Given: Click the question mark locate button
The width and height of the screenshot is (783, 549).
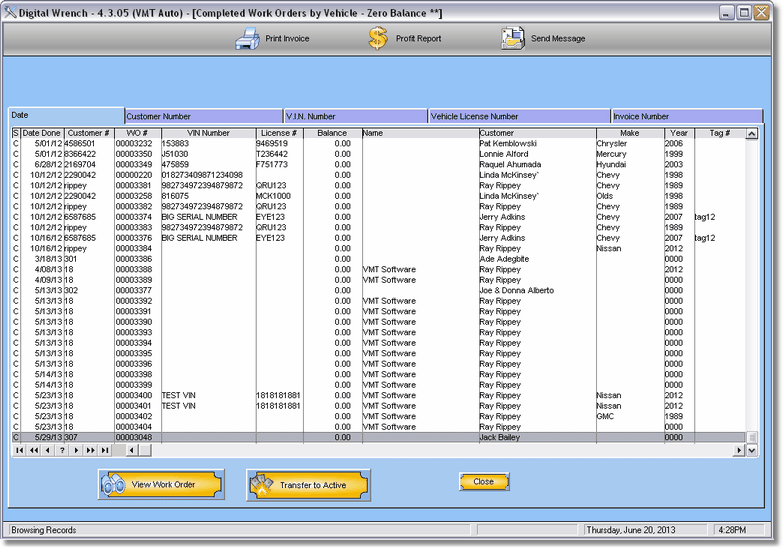Looking at the screenshot, I should 62,450.
